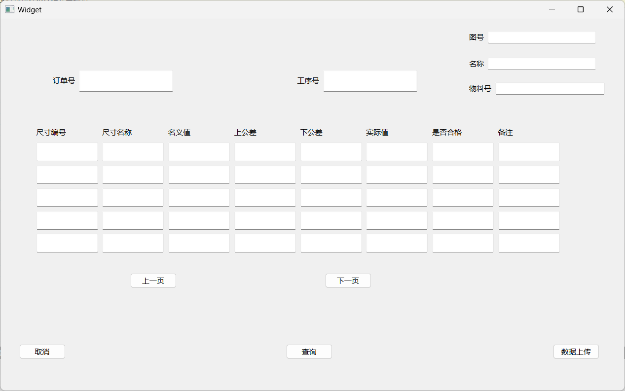Viewport: 625px width, 391px height.
Task: Click into the 名称 field
Action: 542,64
